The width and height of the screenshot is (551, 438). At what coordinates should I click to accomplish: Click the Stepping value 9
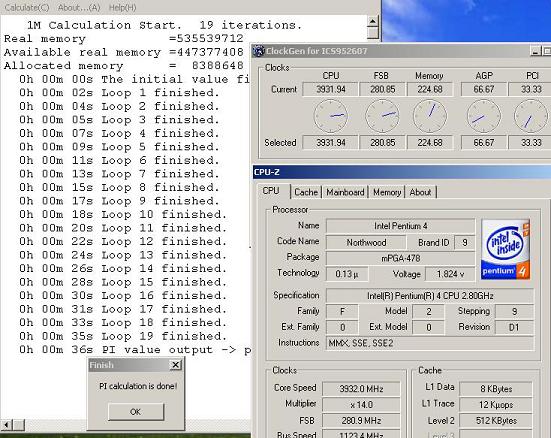(x=514, y=311)
